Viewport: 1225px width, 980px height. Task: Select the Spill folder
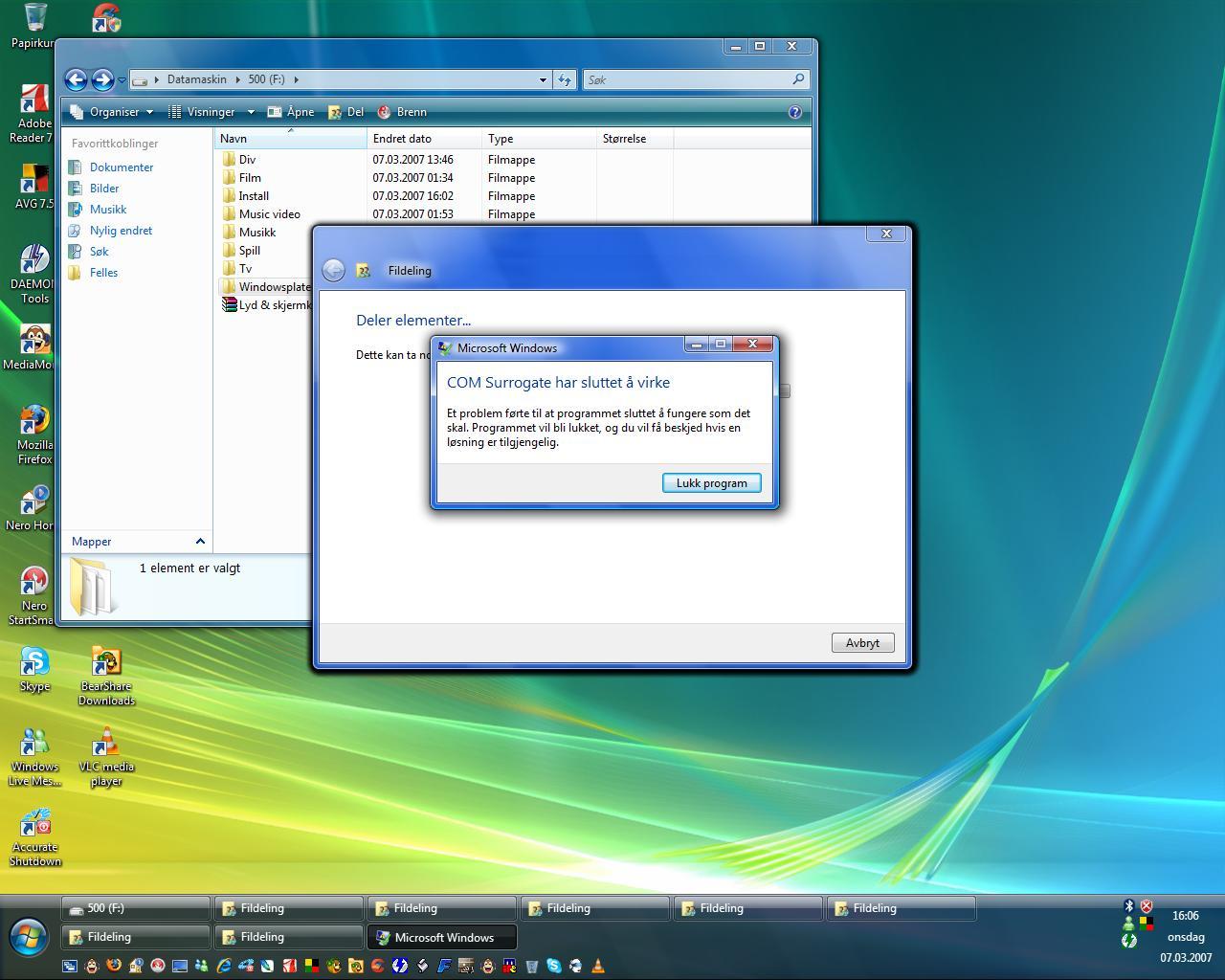click(249, 251)
